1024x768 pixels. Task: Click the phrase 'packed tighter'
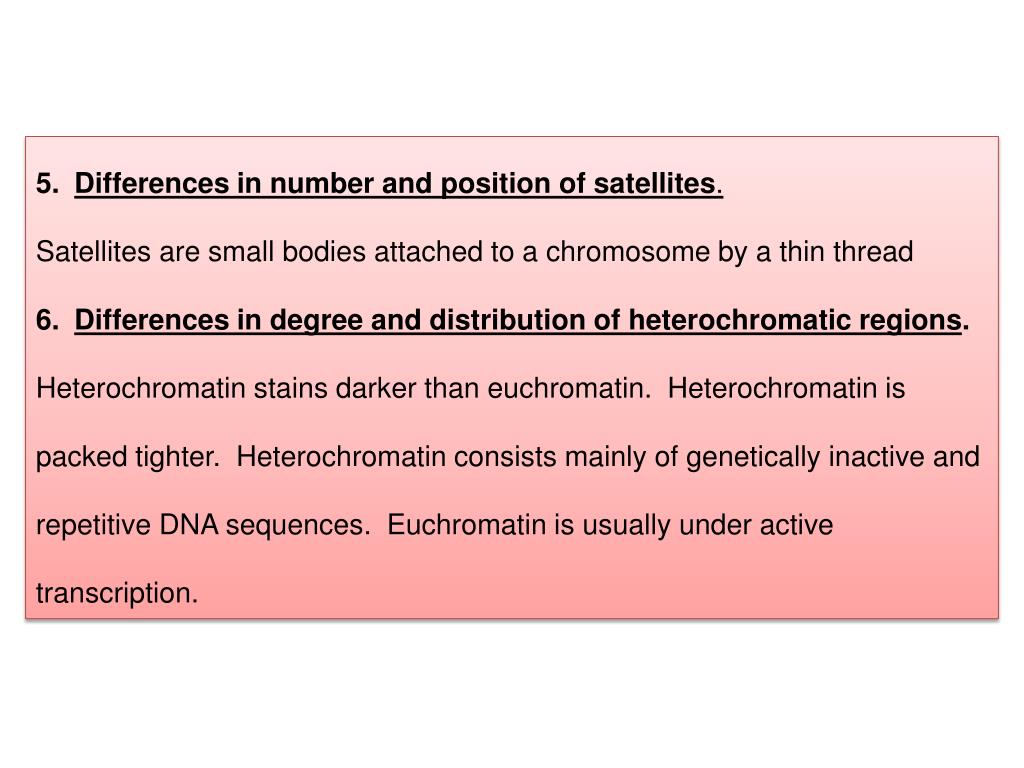126,457
